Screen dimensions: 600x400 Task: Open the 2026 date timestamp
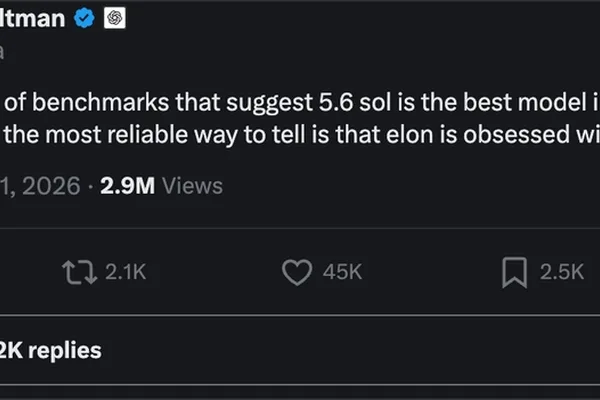40,186
